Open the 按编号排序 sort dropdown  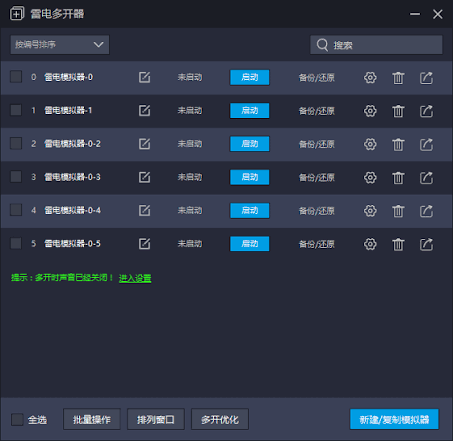pyautogui.click(x=60, y=45)
